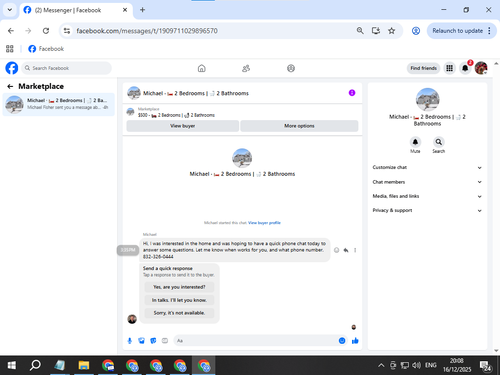The height and width of the screenshot is (375, 500).
Task: Click Relaunch to update button
Action: pyautogui.click(x=457, y=31)
